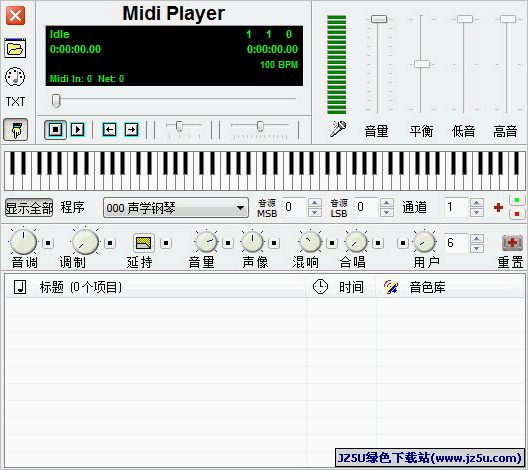Viewport: 528px width, 470px height.
Task: Click the red plus add channel icon
Action: (498, 207)
